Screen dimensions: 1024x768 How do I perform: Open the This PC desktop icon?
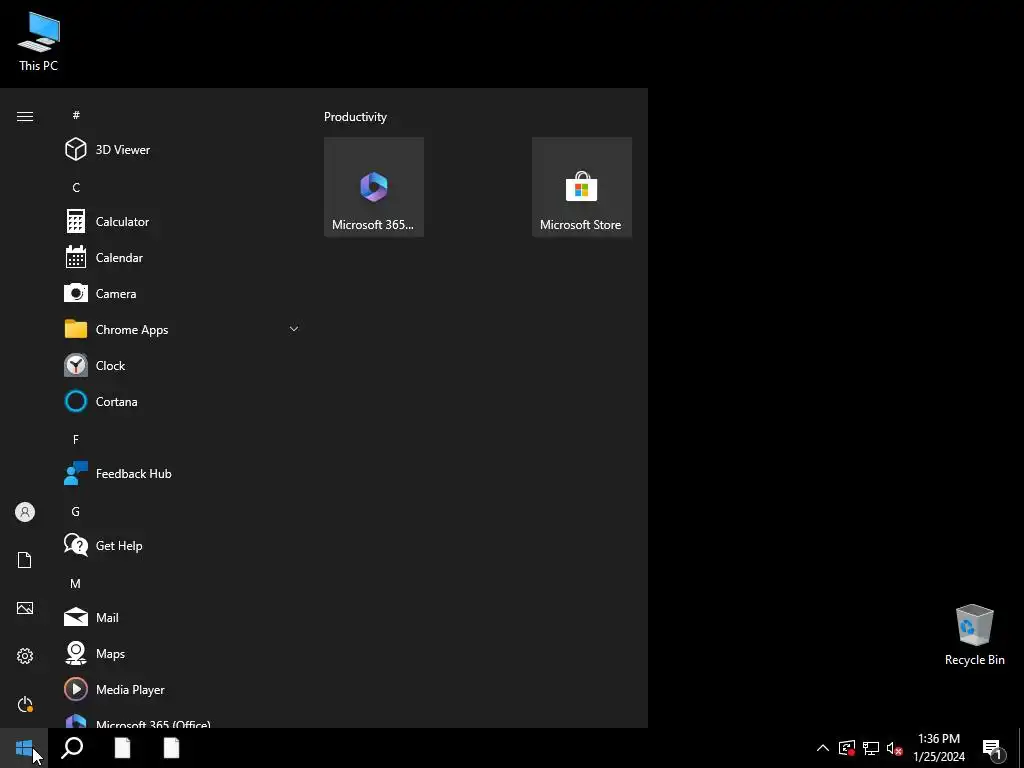[39, 42]
